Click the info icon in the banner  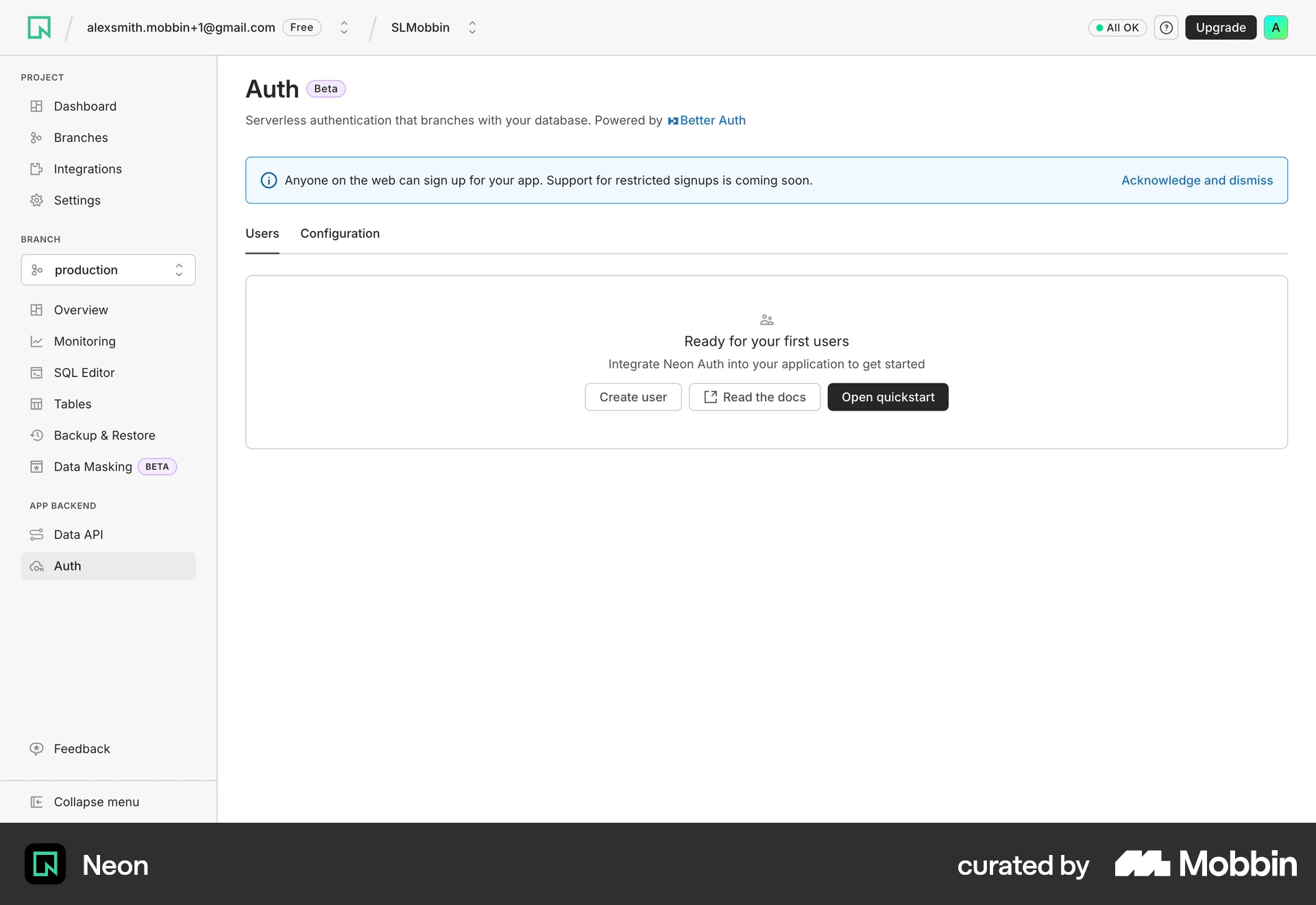(x=269, y=180)
